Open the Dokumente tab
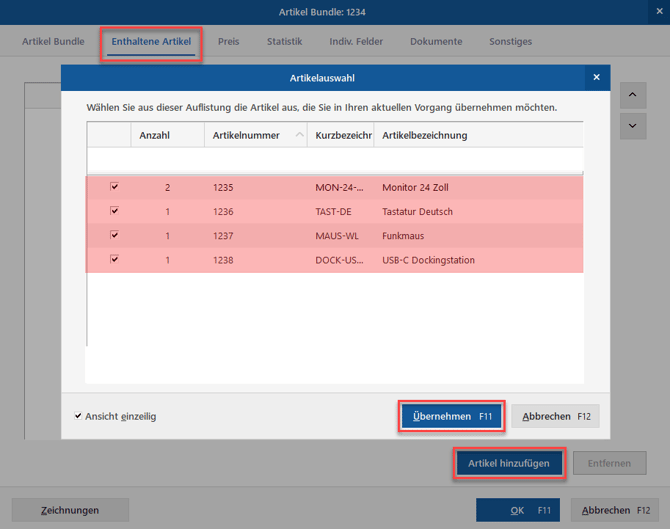This screenshot has height=529, width=670. tap(436, 41)
